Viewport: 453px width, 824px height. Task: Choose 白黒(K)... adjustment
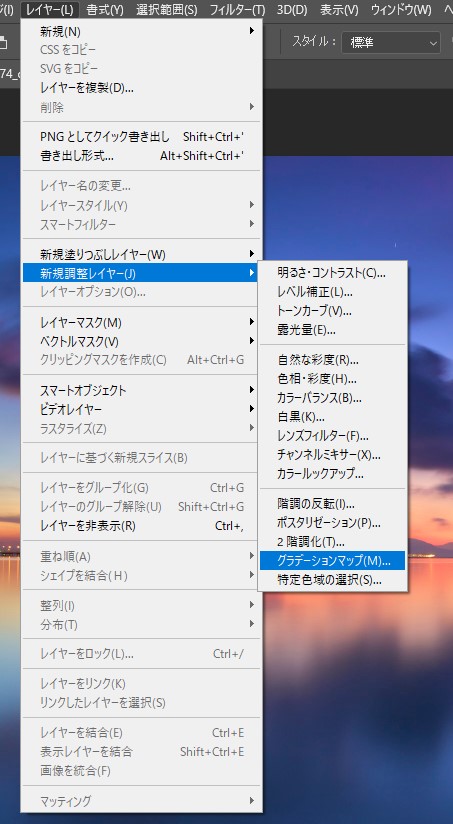[333, 417]
